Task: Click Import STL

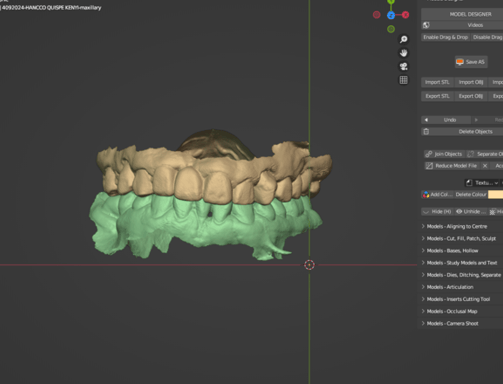Action: [437, 82]
